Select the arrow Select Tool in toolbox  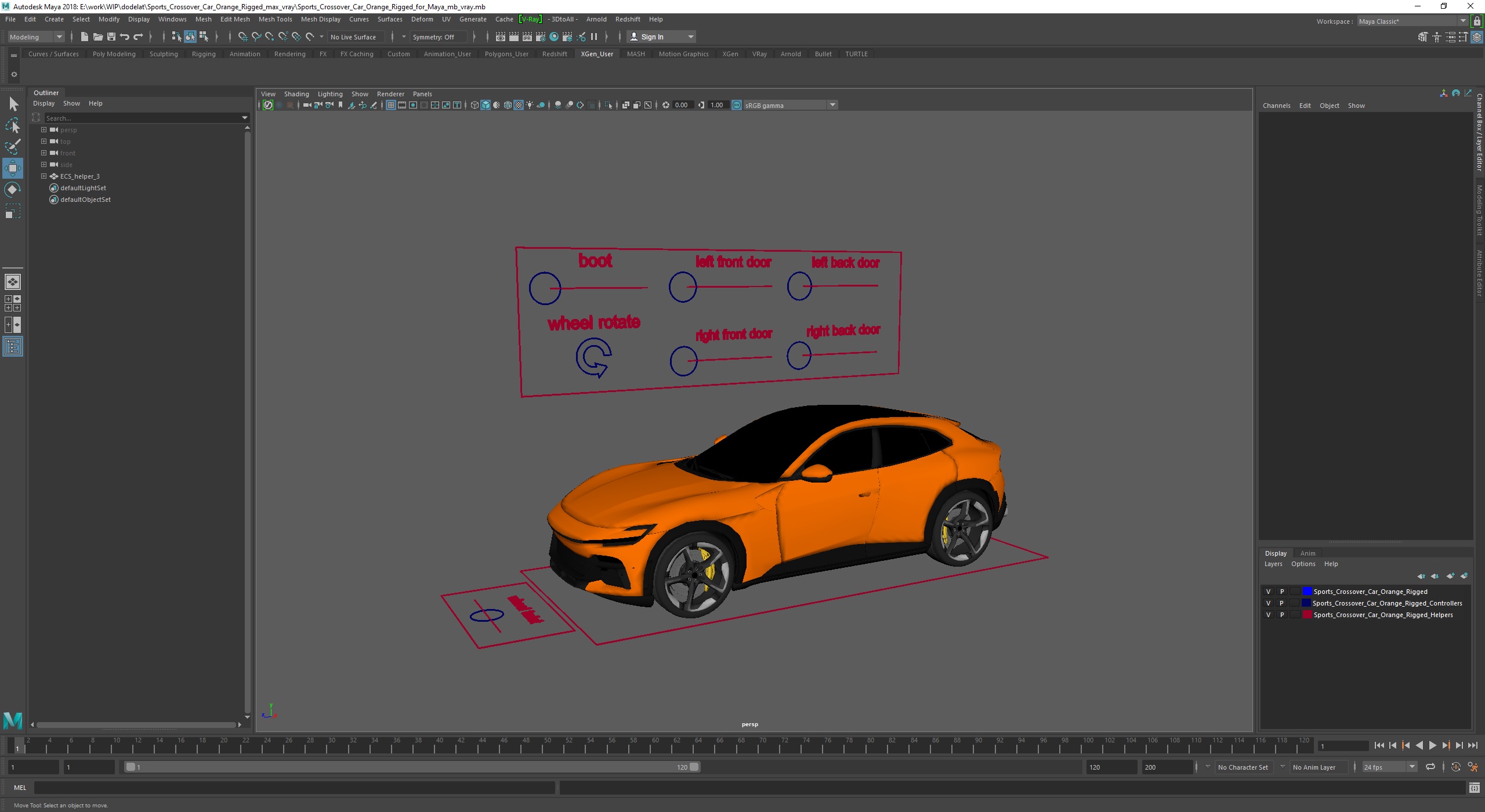click(13, 104)
